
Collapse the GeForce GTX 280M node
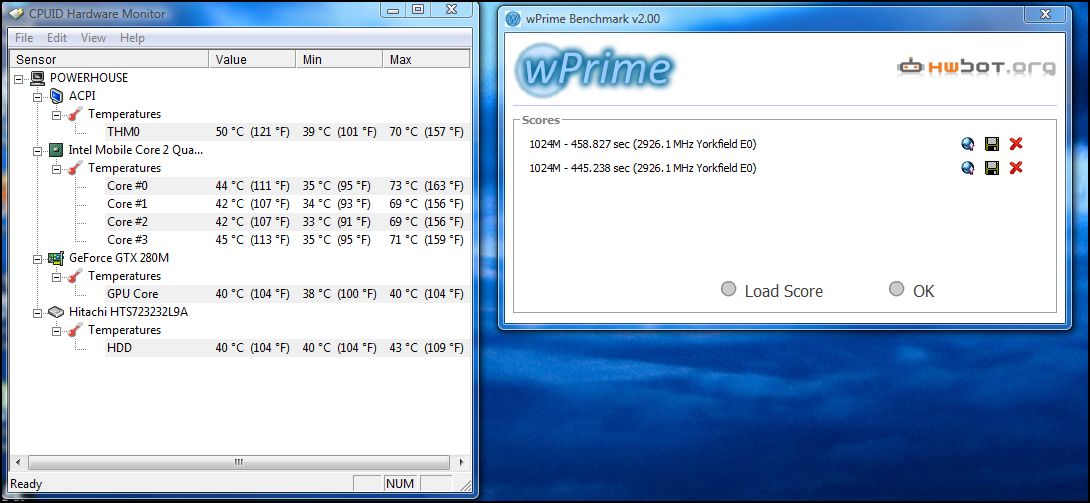click(38, 258)
